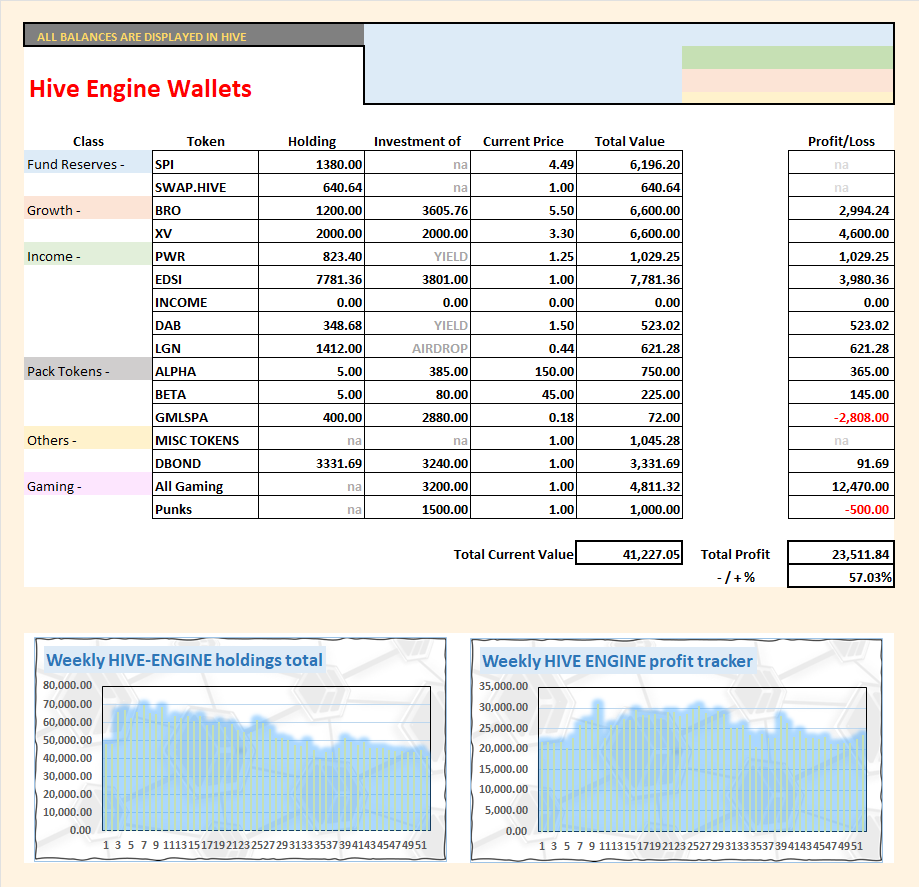The width and height of the screenshot is (919, 887).
Task: Click the EDSI token cell
Action: (205, 277)
